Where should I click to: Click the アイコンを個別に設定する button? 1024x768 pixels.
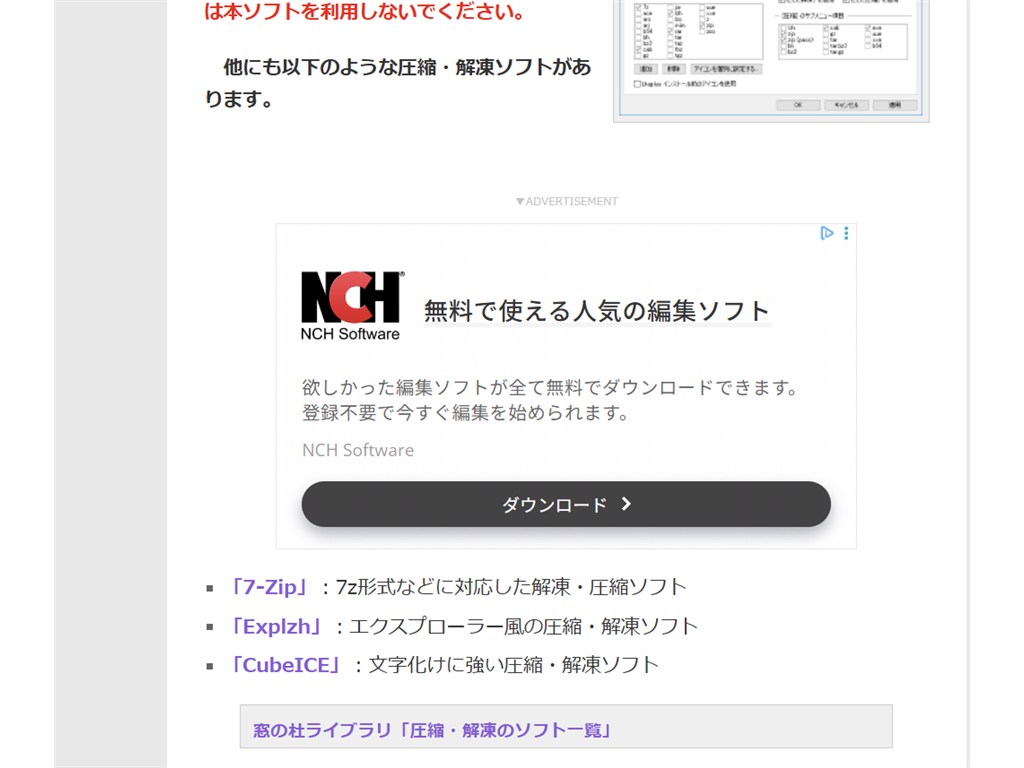click(727, 70)
